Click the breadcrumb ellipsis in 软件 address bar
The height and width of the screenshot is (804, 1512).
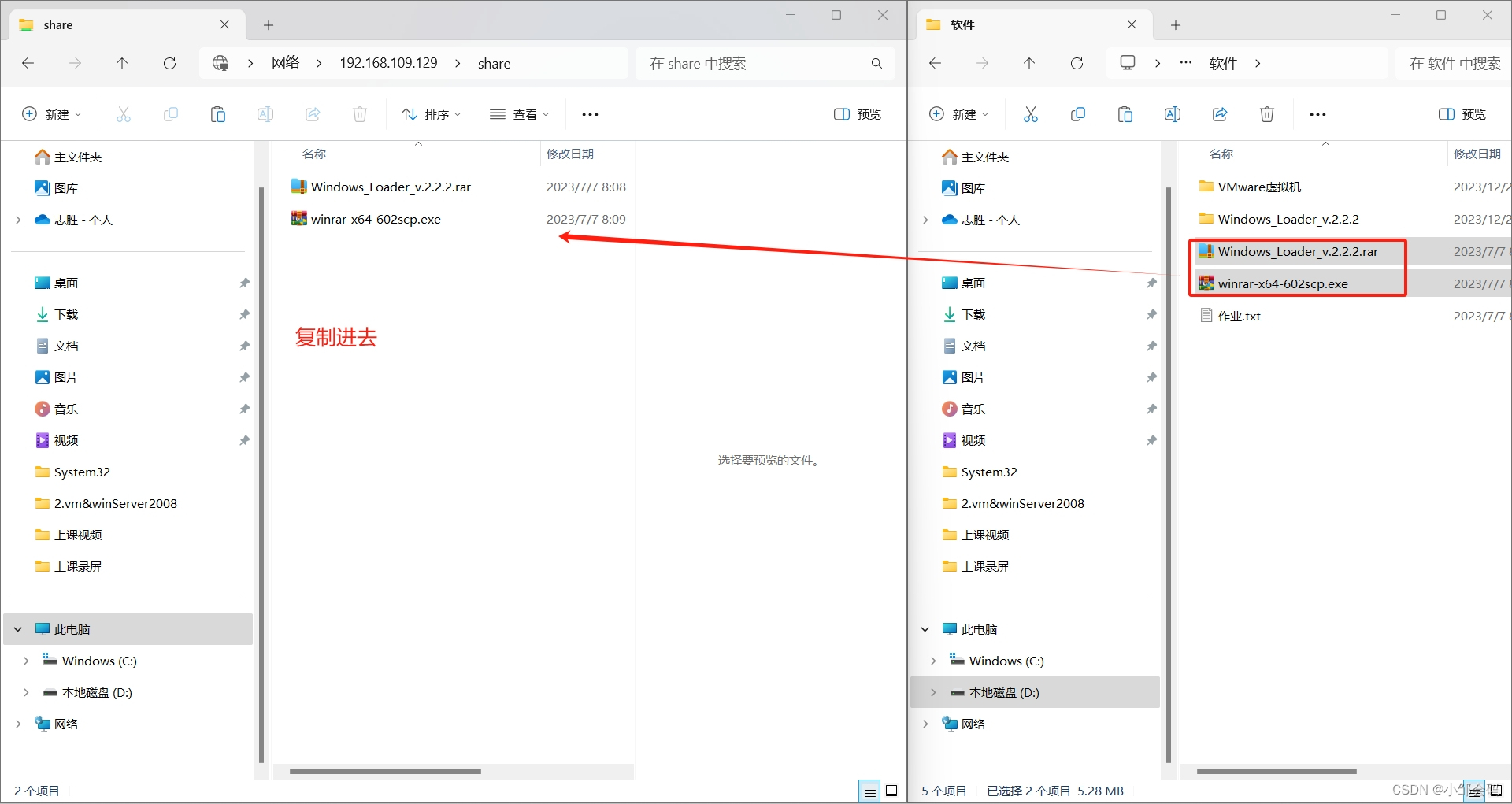coord(1185,63)
